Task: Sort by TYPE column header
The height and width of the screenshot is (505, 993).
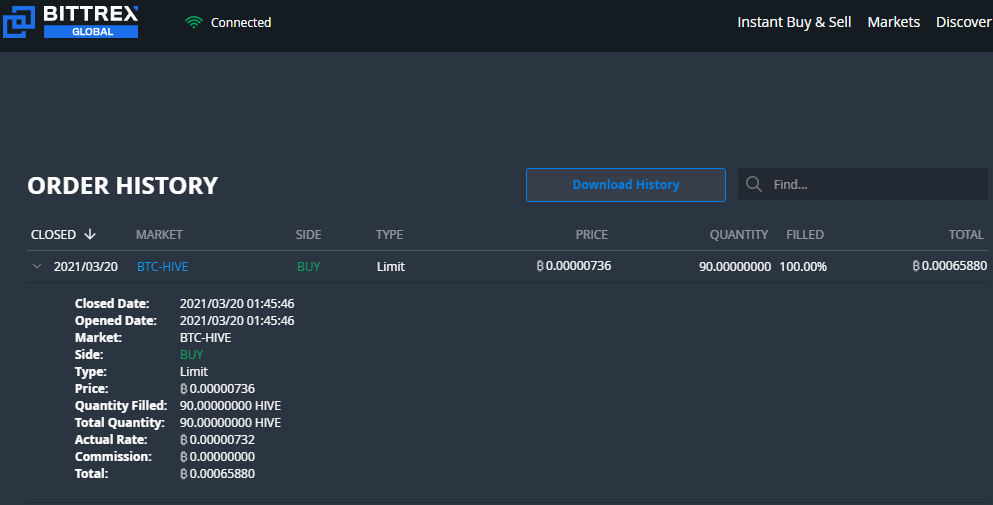Action: pyautogui.click(x=389, y=234)
